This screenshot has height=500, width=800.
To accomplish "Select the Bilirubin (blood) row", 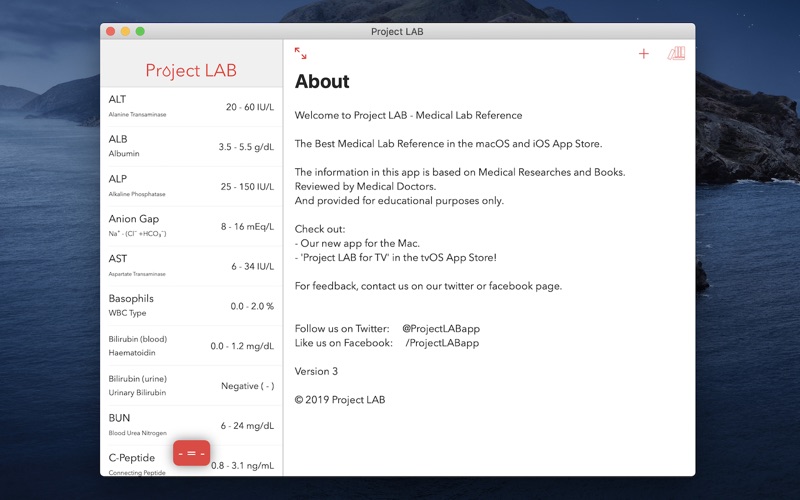I will [x=191, y=345].
